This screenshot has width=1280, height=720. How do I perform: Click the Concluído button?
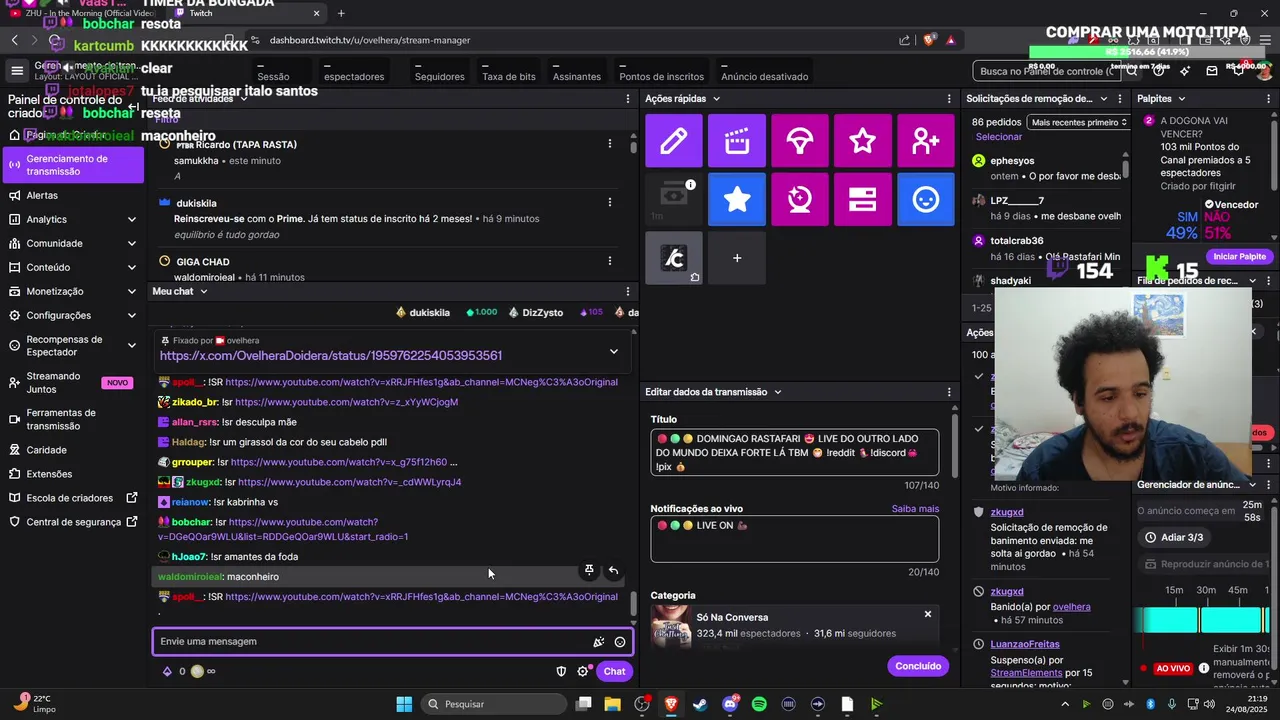coord(918,666)
